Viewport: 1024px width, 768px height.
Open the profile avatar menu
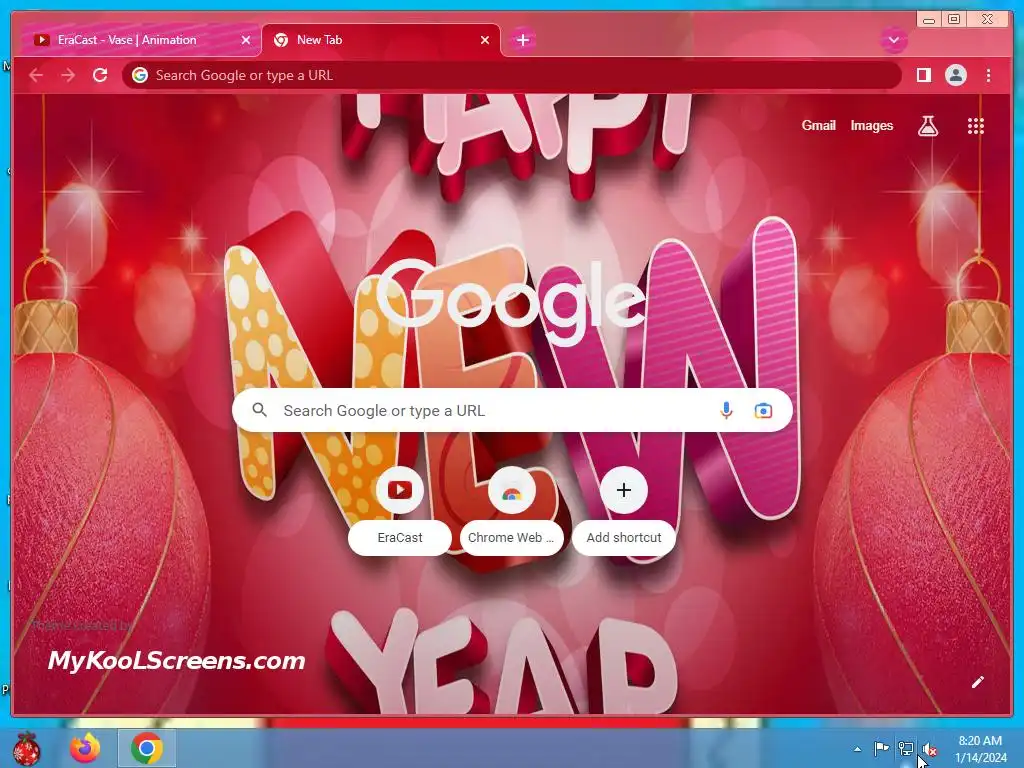(955, 75)
